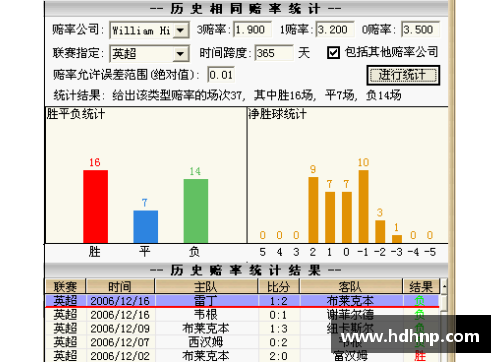Click score cell 2:0
Viewport: 500px width, 362px height.
click(279, 356)
